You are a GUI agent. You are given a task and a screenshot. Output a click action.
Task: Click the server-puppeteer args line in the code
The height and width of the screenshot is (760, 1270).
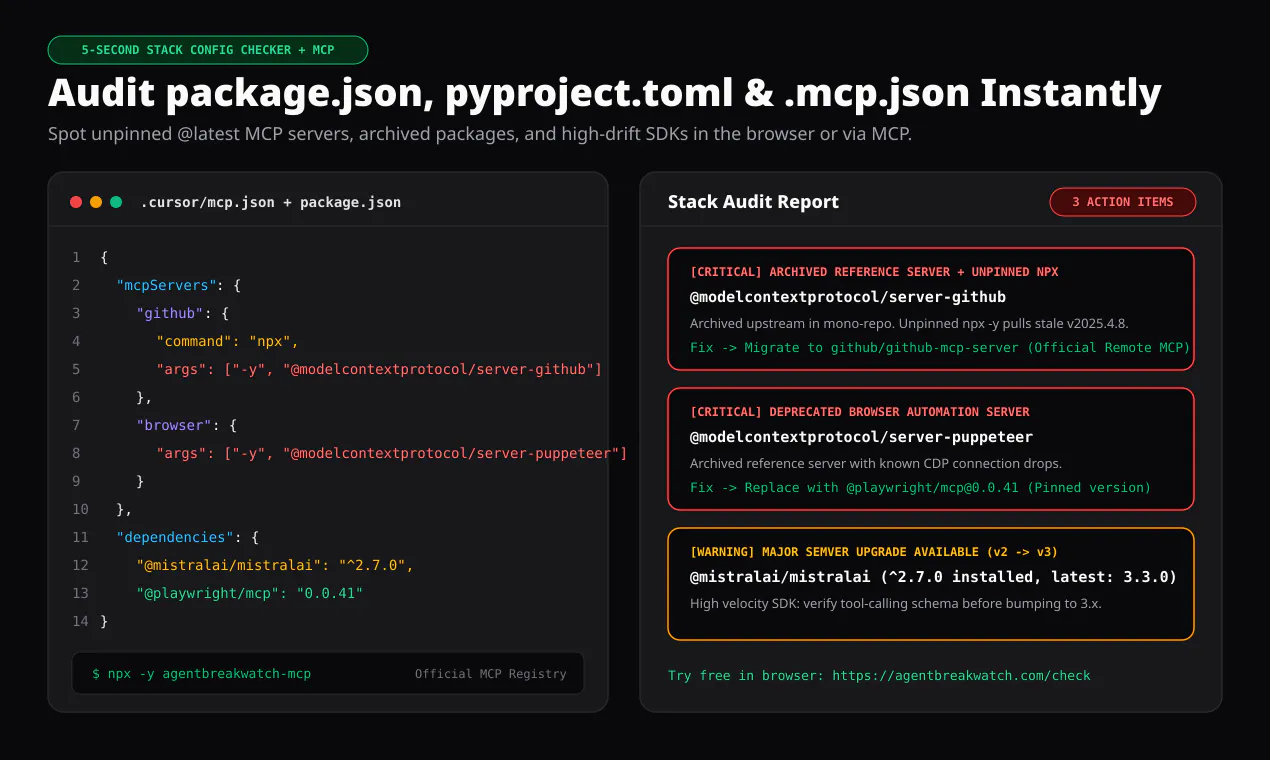coord(391,454)
